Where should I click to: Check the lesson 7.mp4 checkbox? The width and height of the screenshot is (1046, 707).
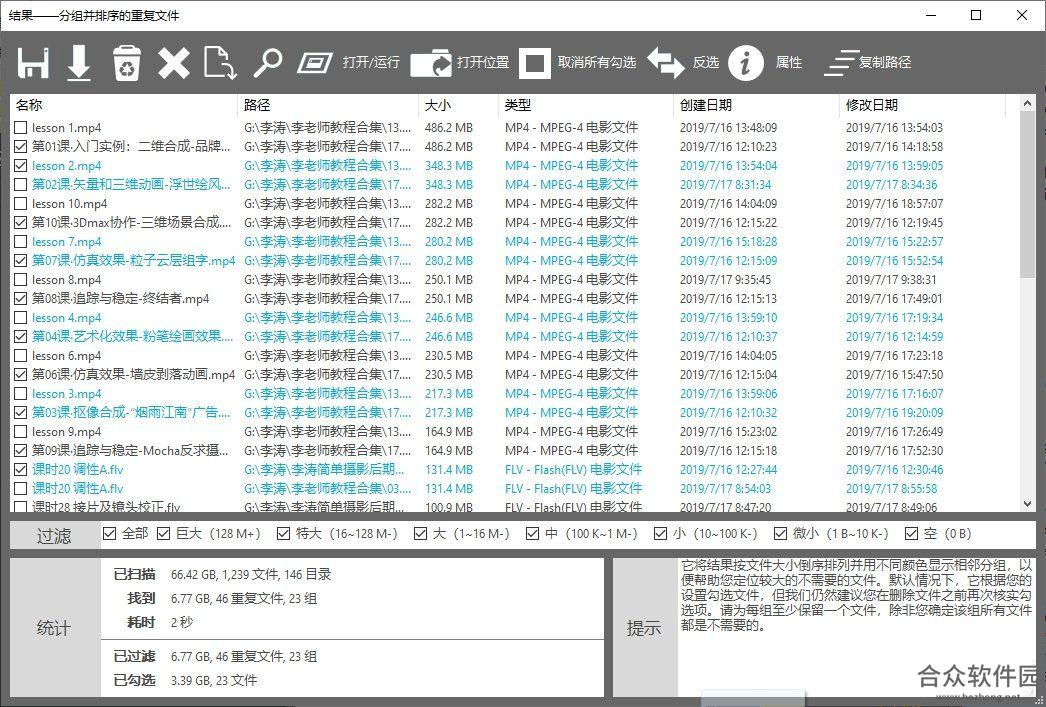coord(21,241)
